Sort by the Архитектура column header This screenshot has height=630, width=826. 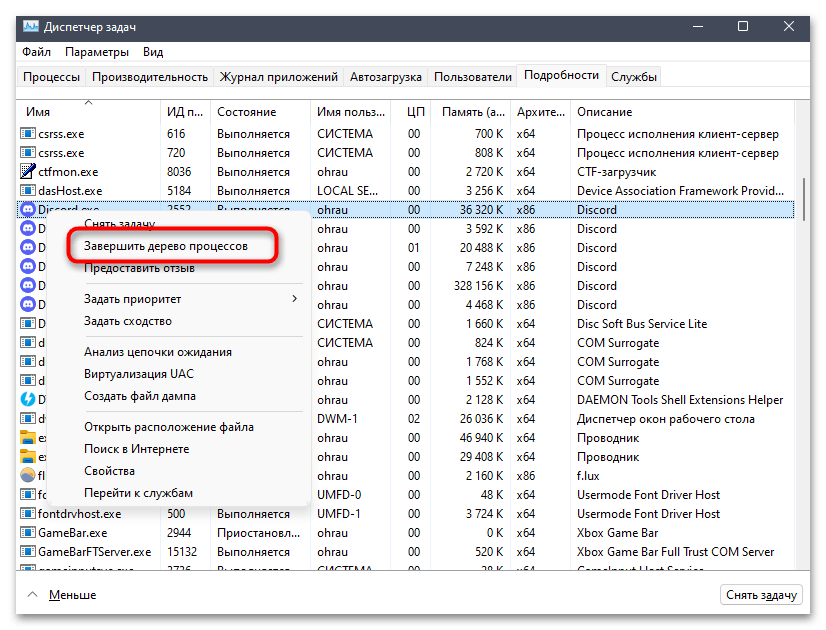[540, 112]
